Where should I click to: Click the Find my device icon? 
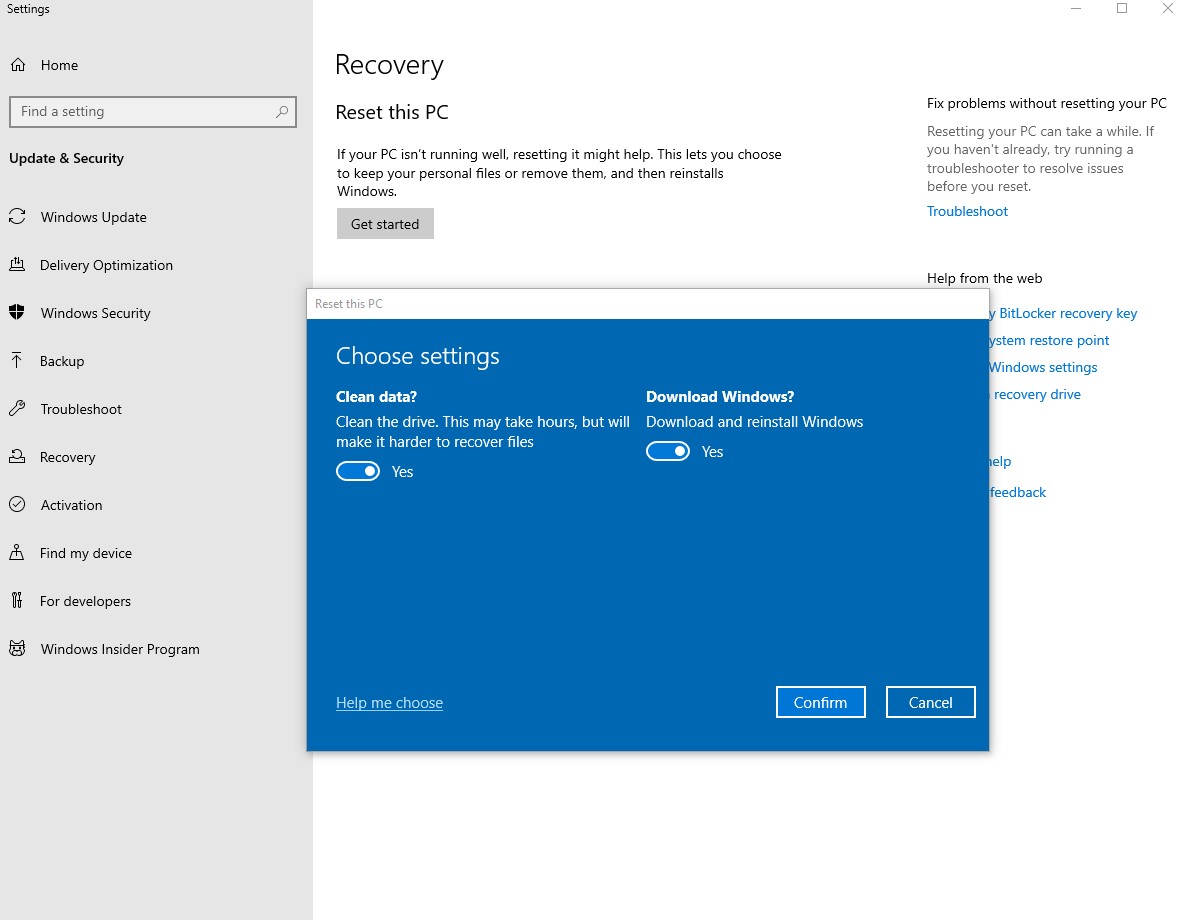17,553
